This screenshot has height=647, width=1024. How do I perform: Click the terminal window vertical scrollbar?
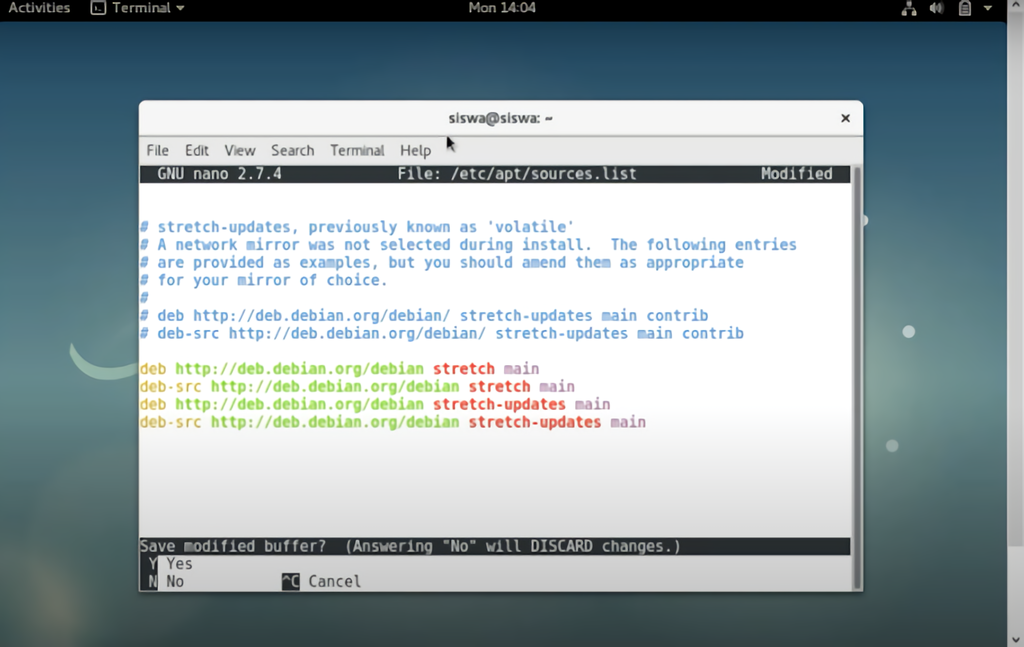coord(857,378)
